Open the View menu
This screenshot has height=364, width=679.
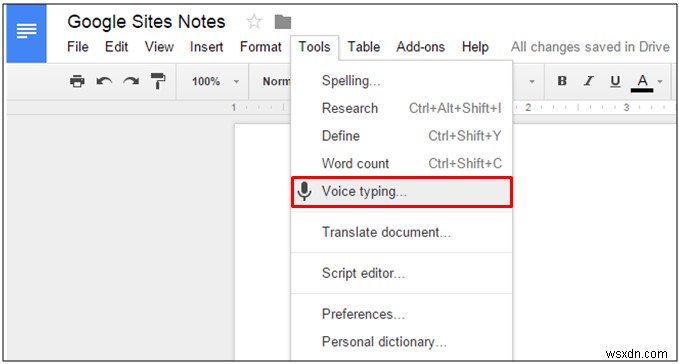pos(159,47)
